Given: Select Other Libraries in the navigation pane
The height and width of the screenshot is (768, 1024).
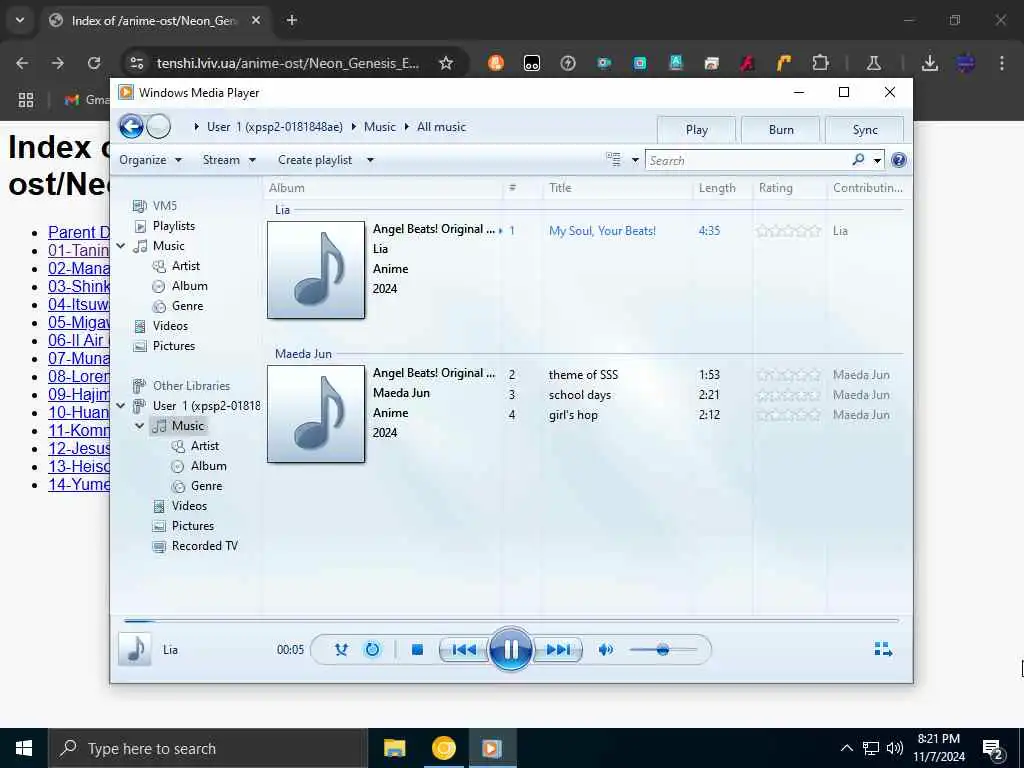Looking at the screenshot, I should coord(181,386).
